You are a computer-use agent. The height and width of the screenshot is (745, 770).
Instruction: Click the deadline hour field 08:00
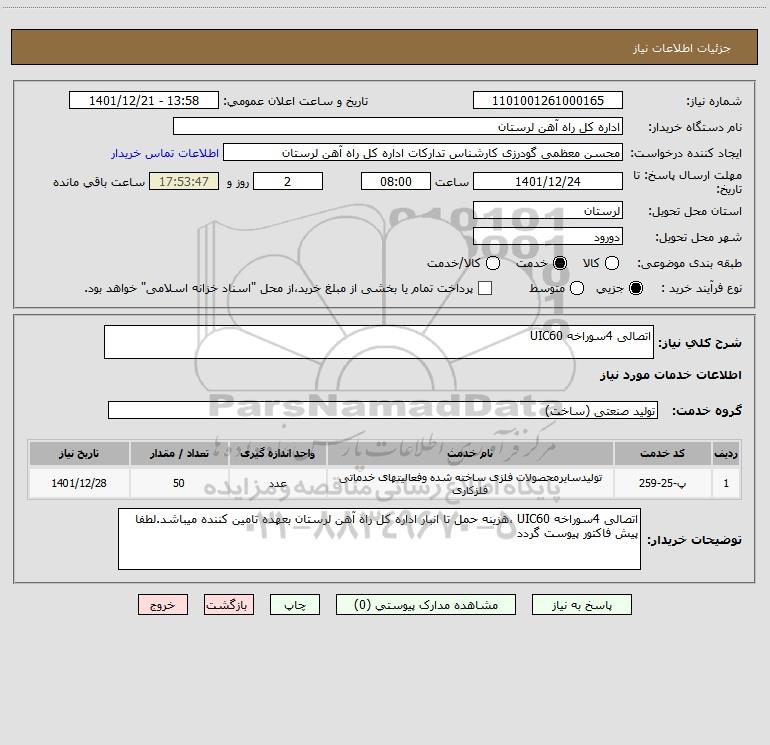[x=396, y=181]
